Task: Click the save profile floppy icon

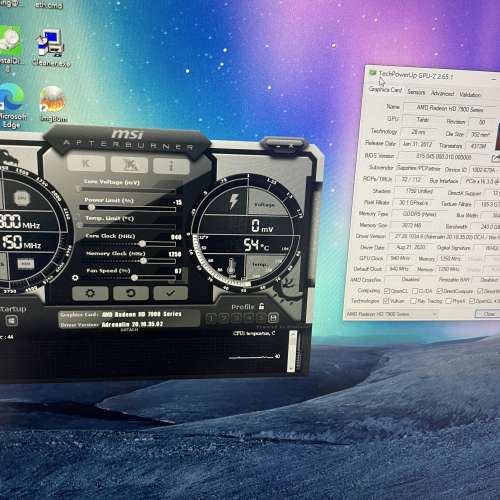Action: coord(273,318)
